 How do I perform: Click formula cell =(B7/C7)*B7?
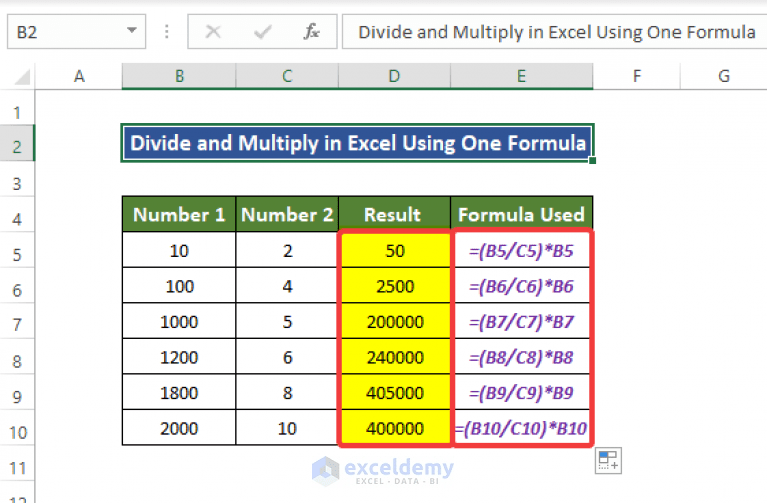click(x=521, y=321)
